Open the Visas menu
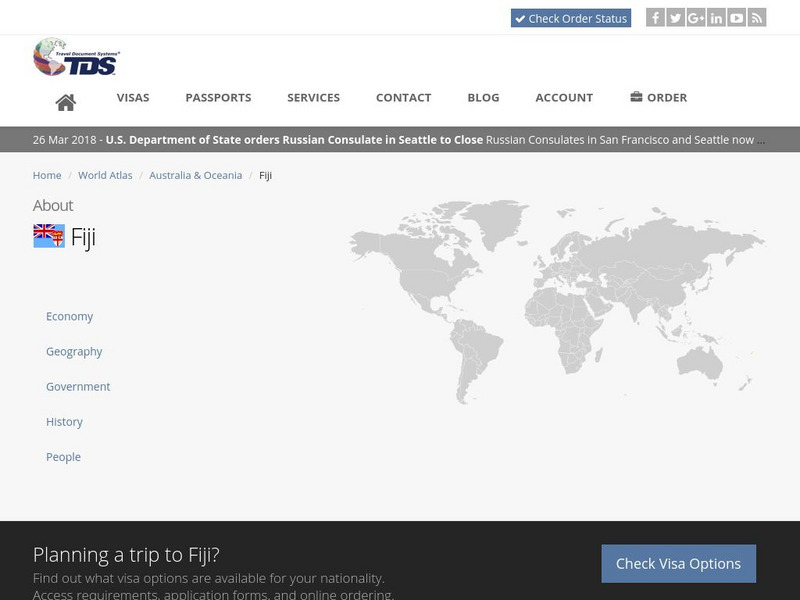The image size is (800, 600). [133, 97]
